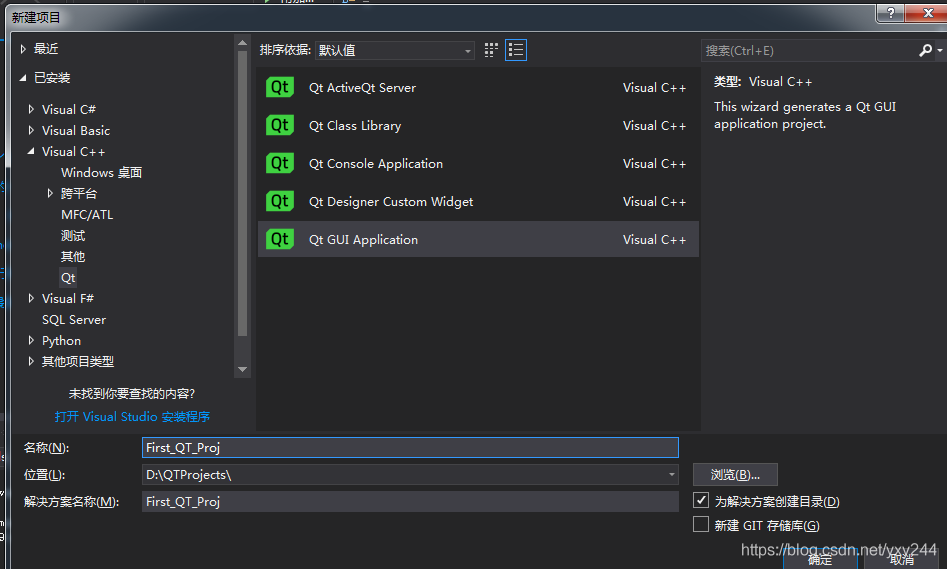The width and height of the screenshot is (947, 569).
Task: Switch to medium list view
Action: 516,50
